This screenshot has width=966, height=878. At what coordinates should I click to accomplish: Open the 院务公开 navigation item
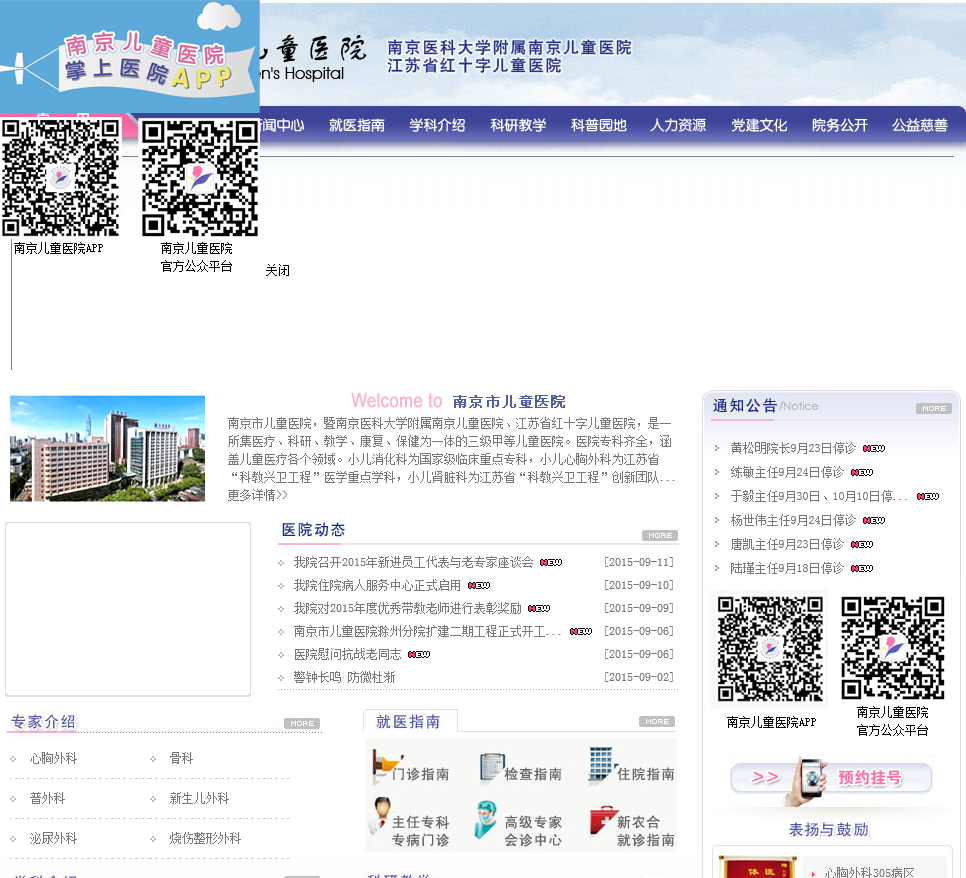(x=840, y=125)
